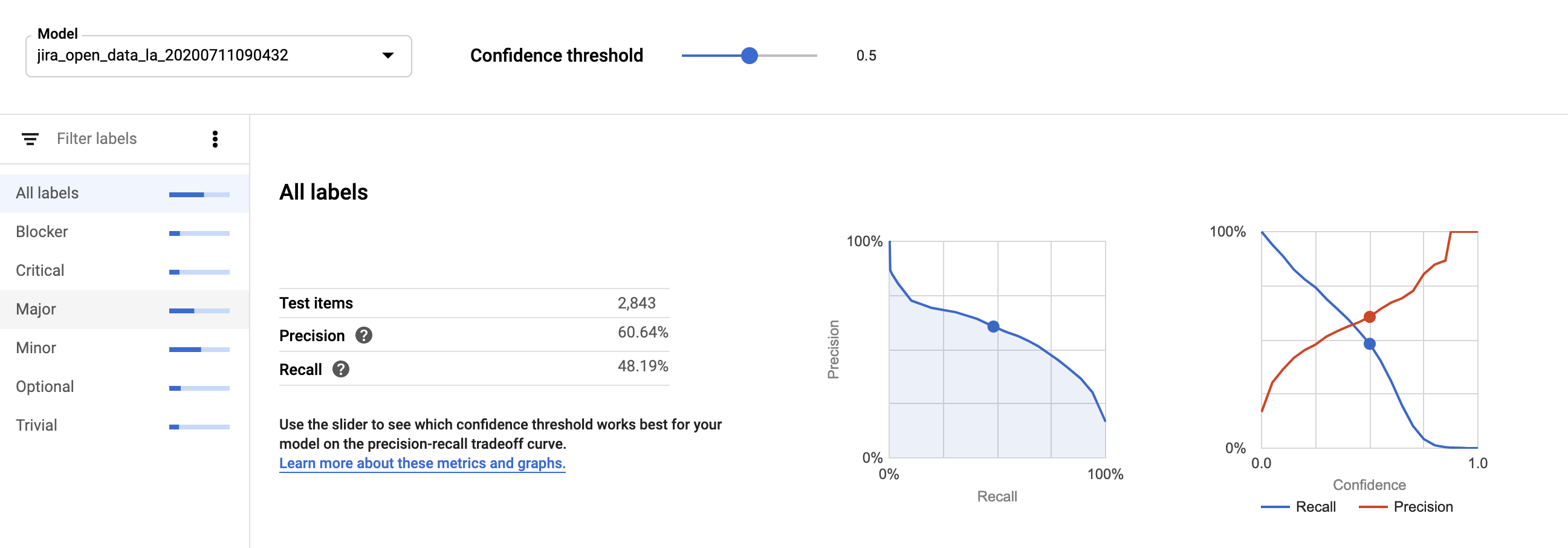Click the Precision help icon
Image resolution: width=1568 pixels, height=548 pixels.
click(x=363, y=336)
